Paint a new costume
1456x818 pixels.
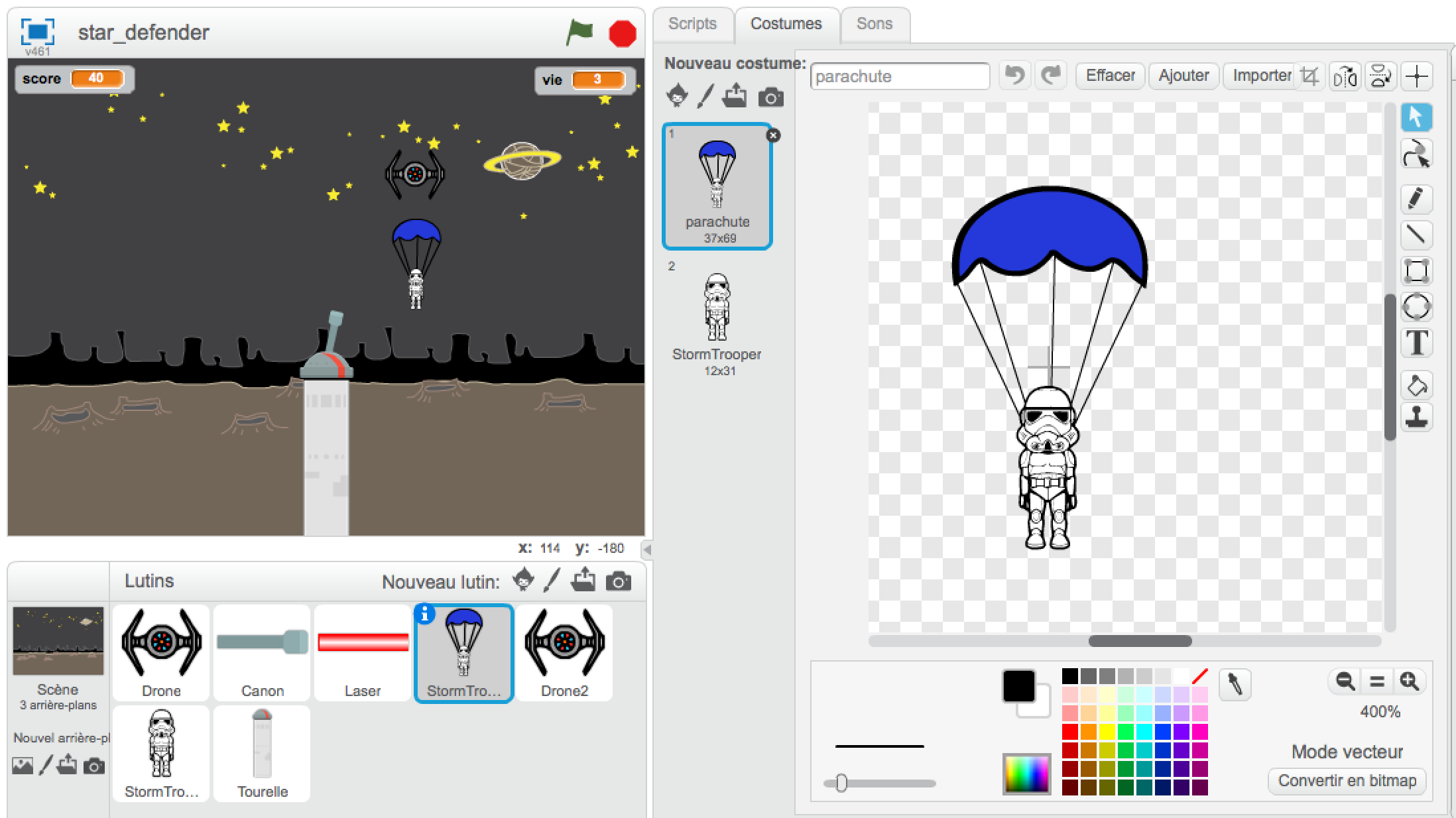705,97
